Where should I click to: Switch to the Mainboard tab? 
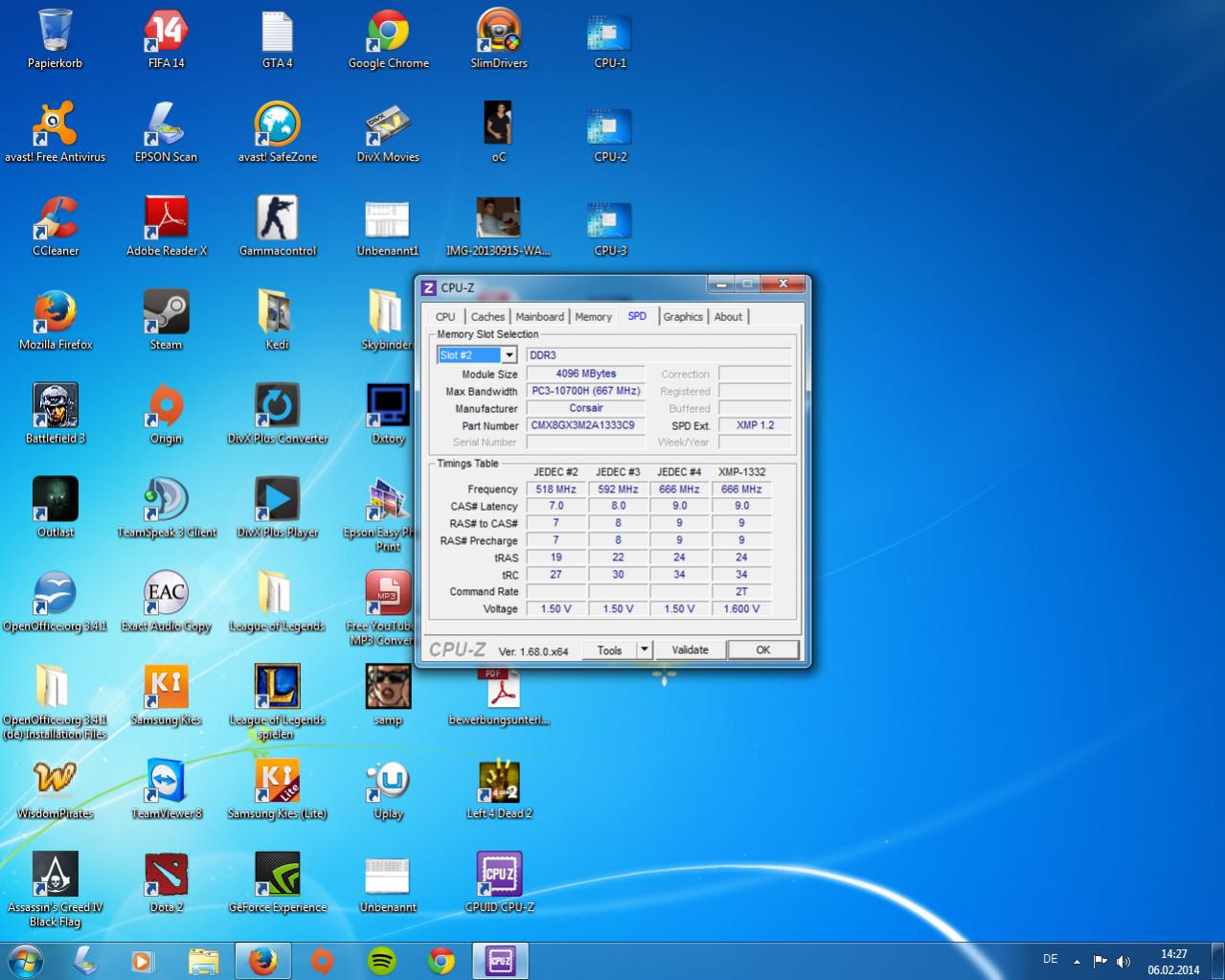pyautogui.click(x=539, y=317)
